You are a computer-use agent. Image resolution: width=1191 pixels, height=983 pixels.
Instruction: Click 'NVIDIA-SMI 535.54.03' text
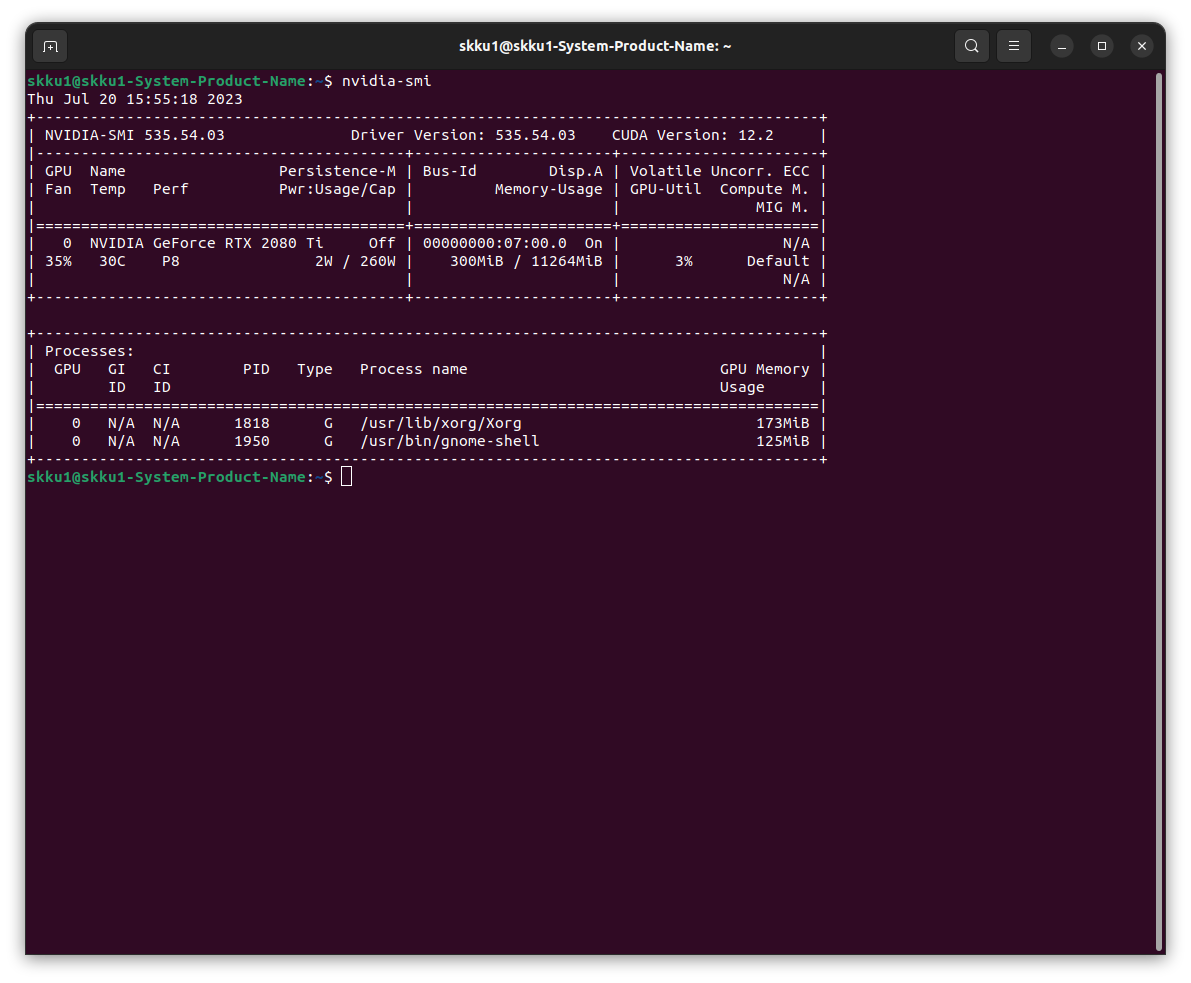pos(134,135)
